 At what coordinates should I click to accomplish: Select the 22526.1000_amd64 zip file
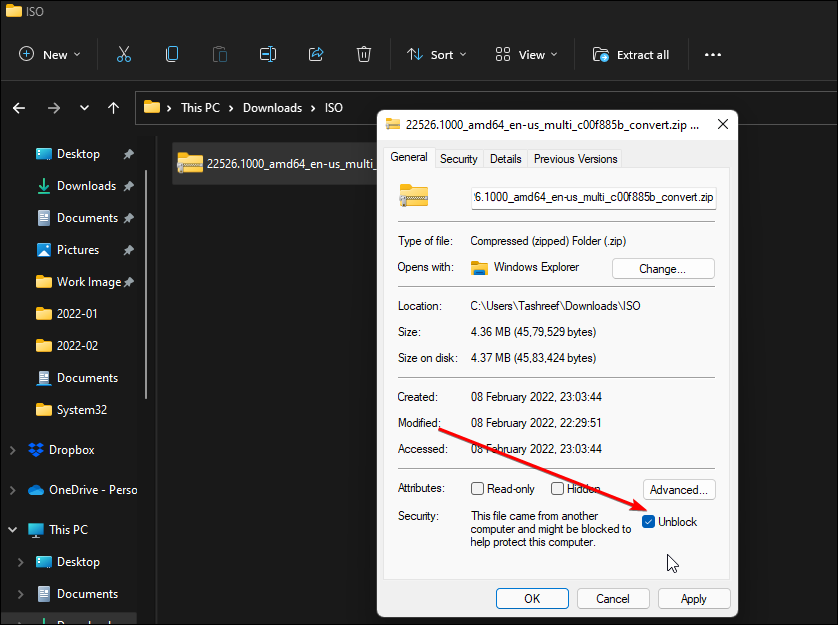[276, 164]
